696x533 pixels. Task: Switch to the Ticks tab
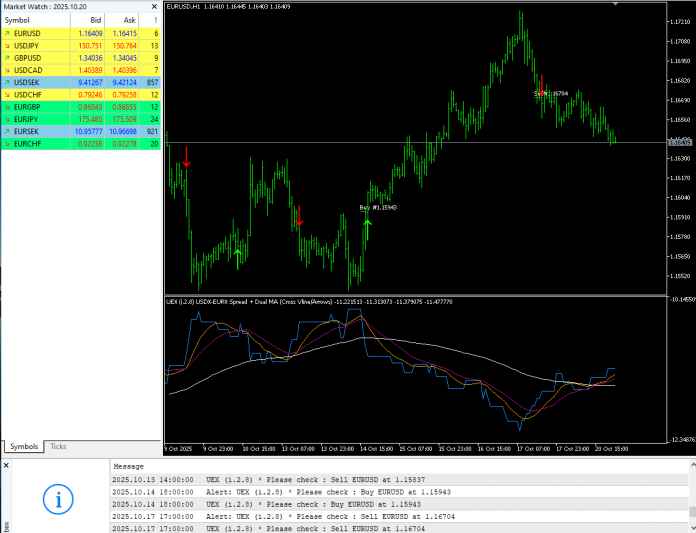(x=59, y=446)
